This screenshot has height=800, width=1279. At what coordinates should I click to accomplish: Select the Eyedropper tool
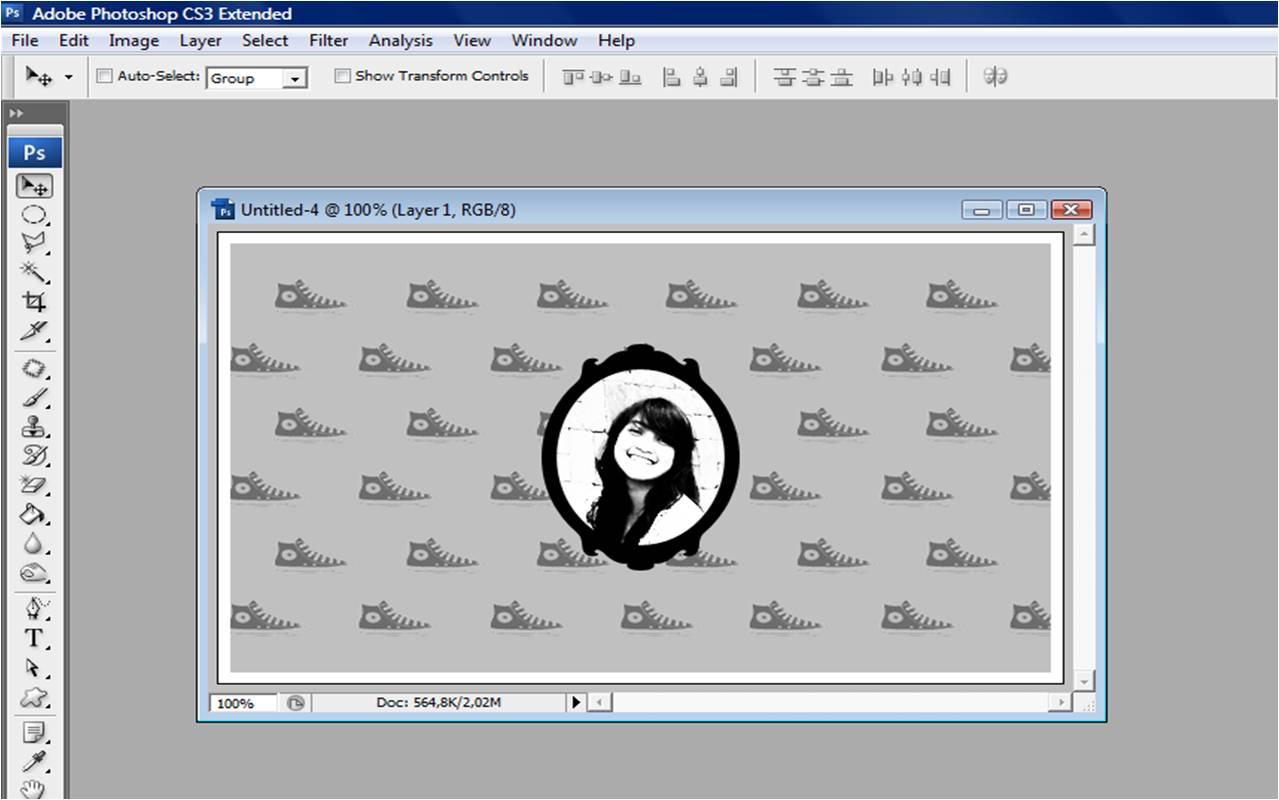click(x=34, y=762)
